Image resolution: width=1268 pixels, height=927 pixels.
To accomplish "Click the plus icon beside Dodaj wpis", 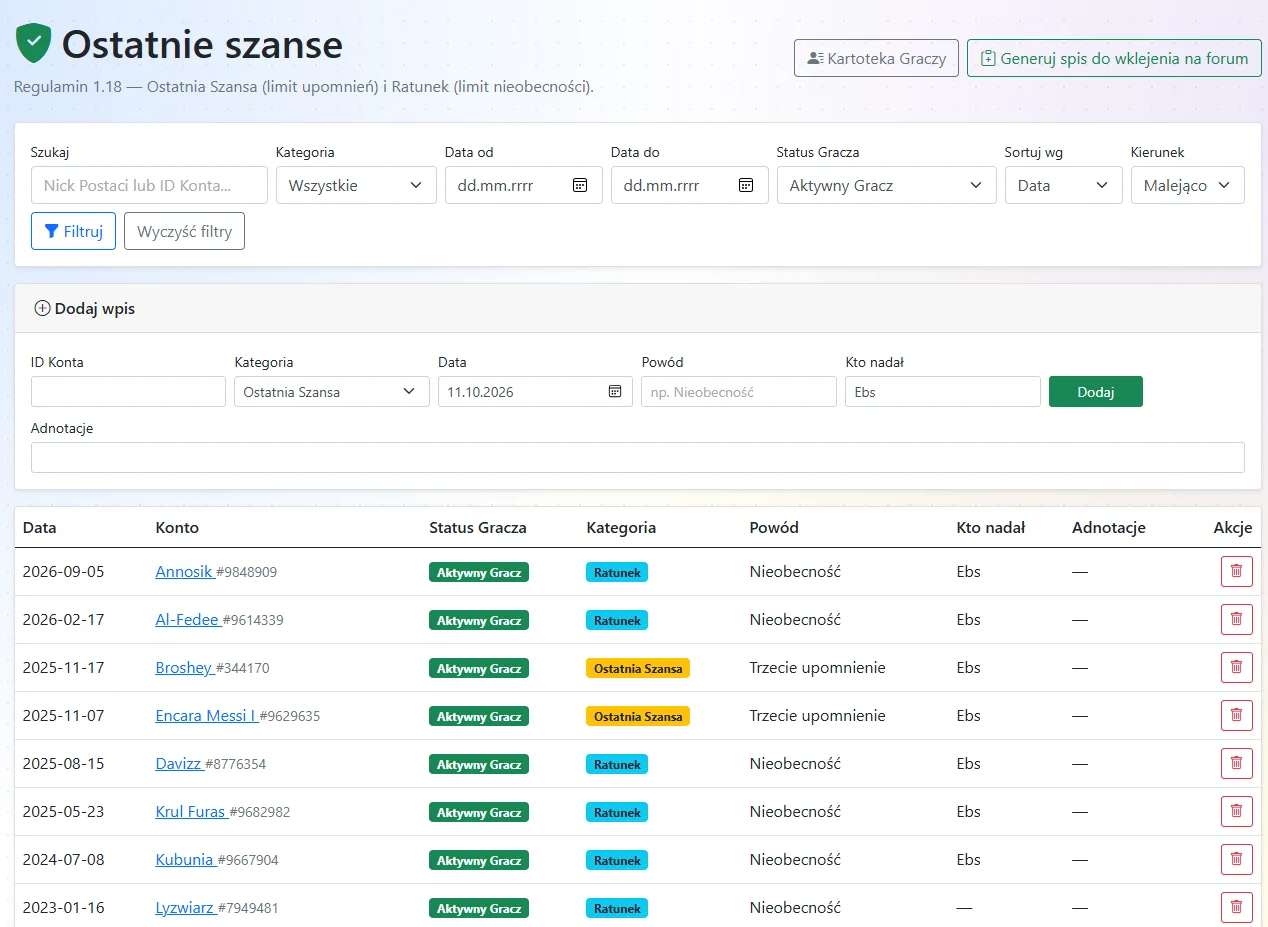I will pyautogui.click(x=42, y=308).
